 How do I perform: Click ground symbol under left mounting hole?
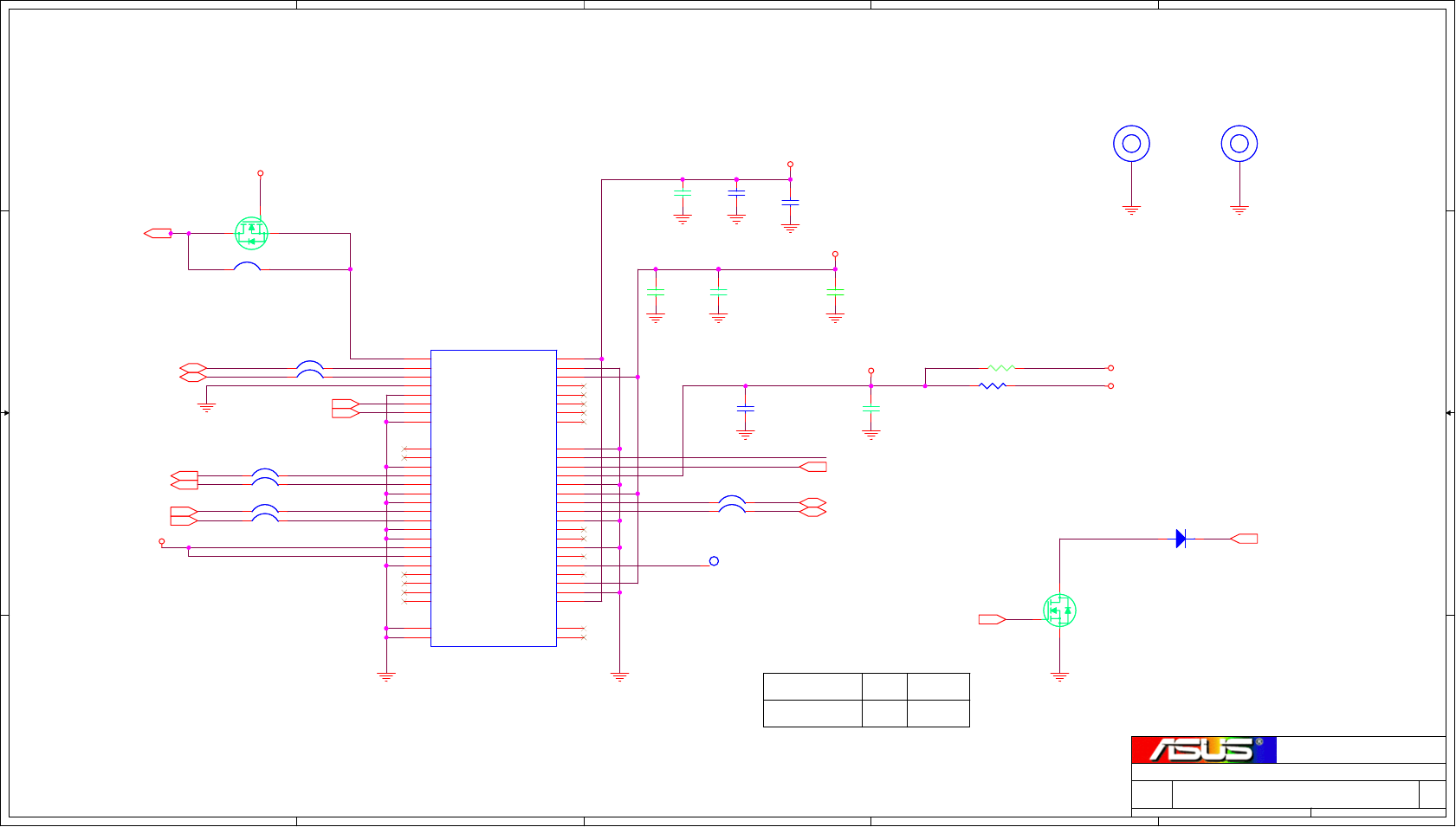pyautogui.click(x=1131, y=210)
